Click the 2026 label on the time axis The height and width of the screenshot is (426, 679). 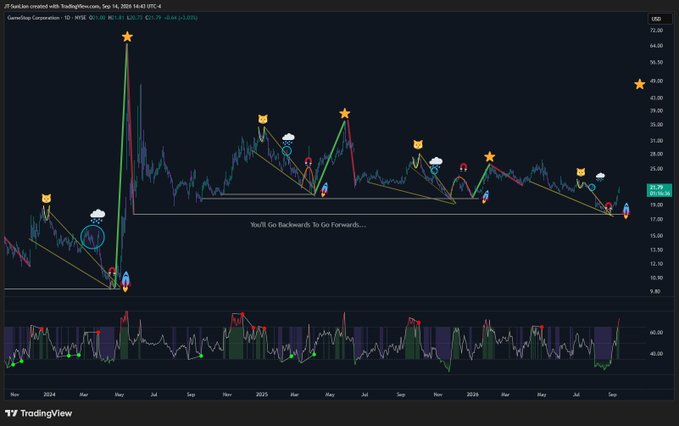[472, 394]
